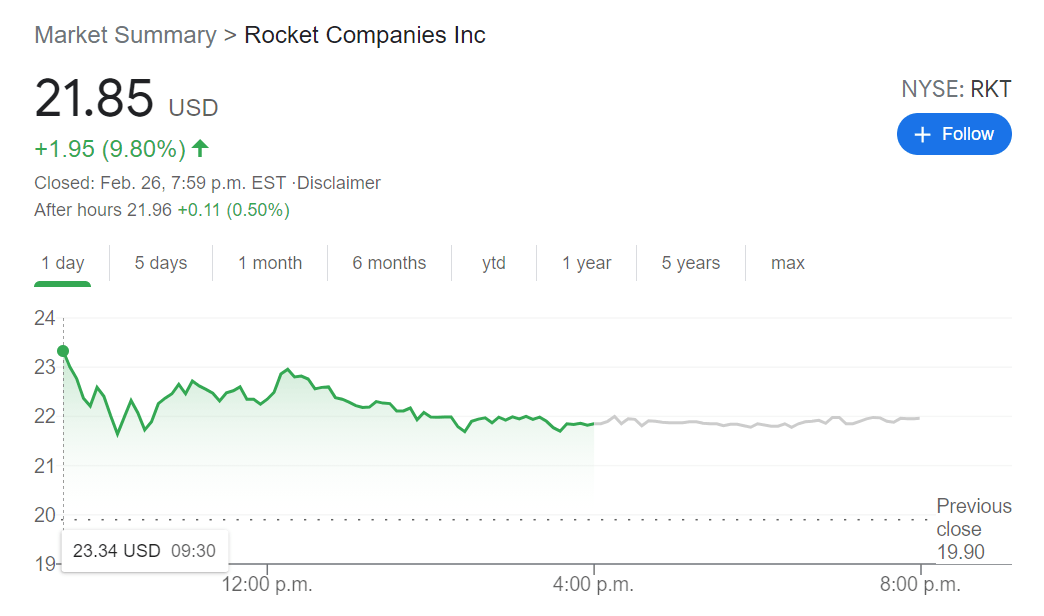Click the plus icon inside the Follow button

tap(922, 133)
